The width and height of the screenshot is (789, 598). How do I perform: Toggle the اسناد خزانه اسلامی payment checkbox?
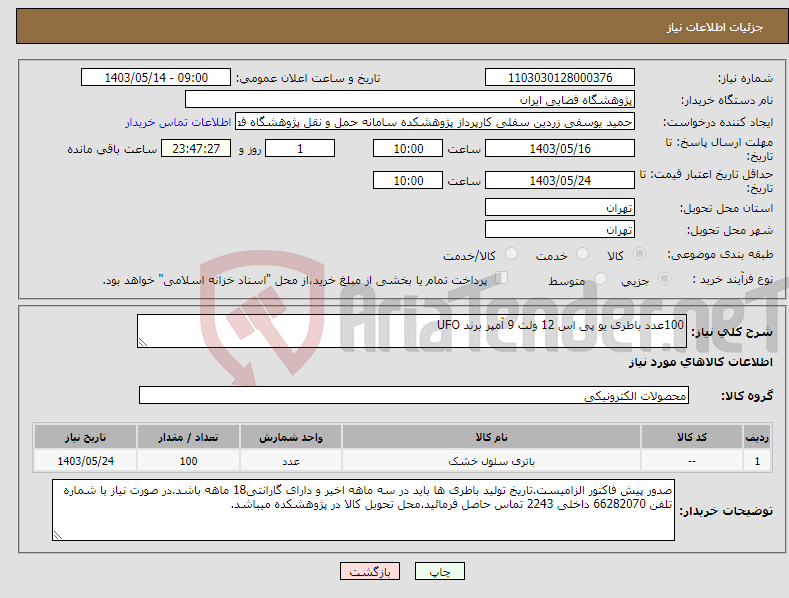coord(501,278)
